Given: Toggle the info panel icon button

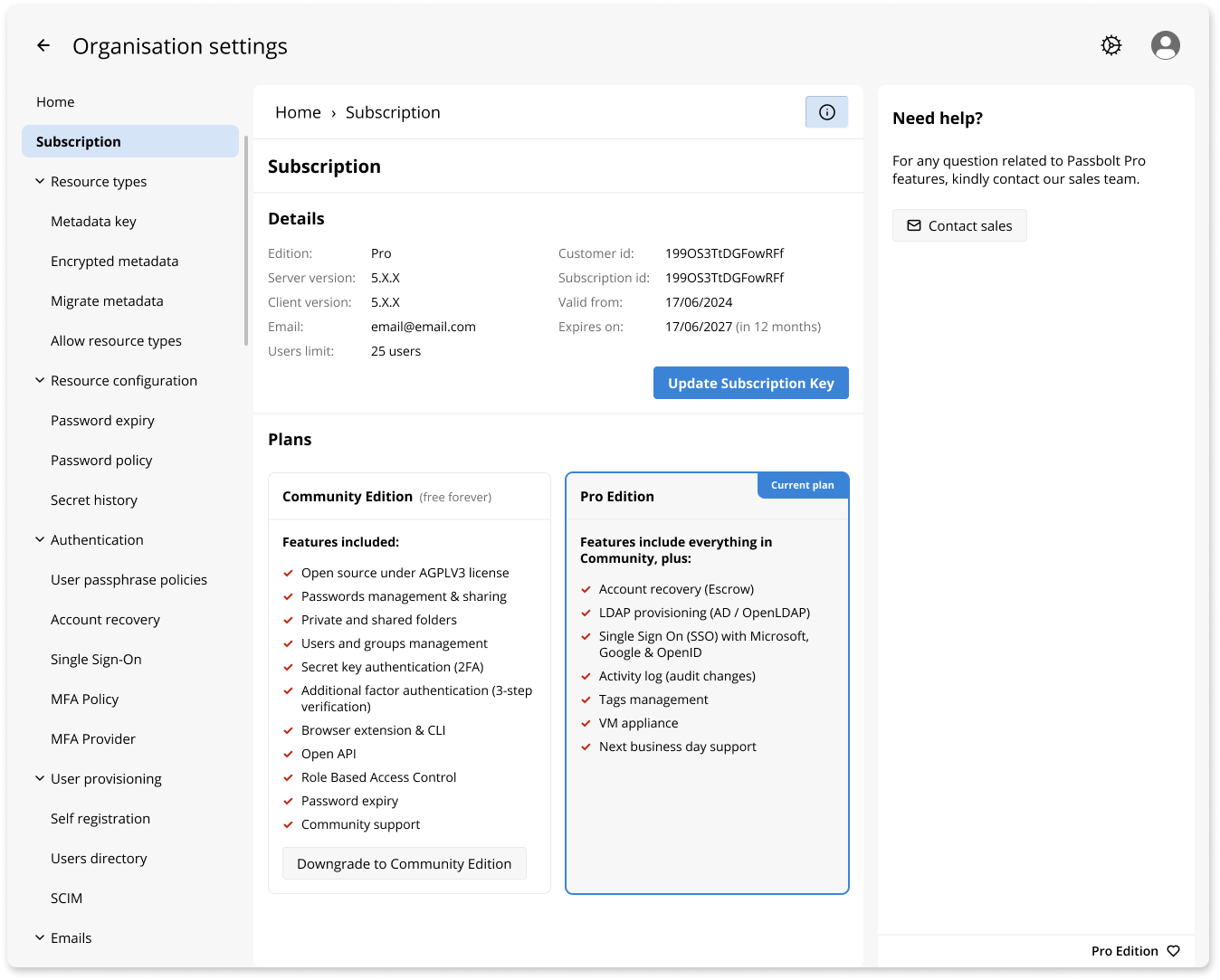Looking at the screenshot, I should coord(827,112).
